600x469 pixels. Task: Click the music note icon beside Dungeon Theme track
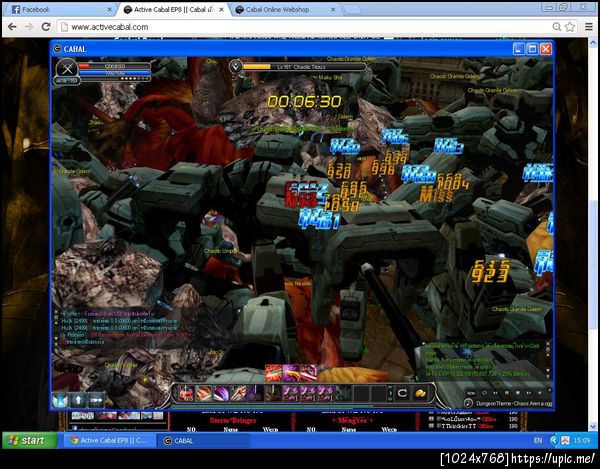tap(468, 403)
